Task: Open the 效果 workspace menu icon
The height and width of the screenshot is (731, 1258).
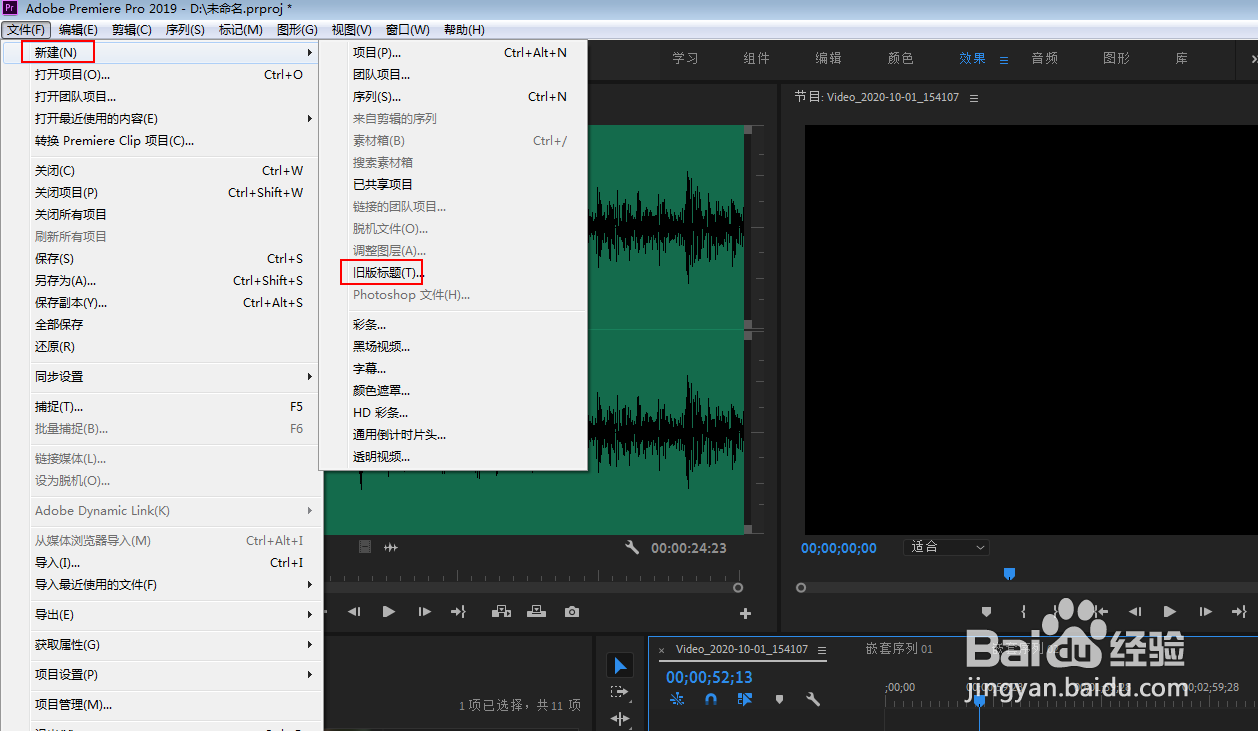Action: 1004,59
